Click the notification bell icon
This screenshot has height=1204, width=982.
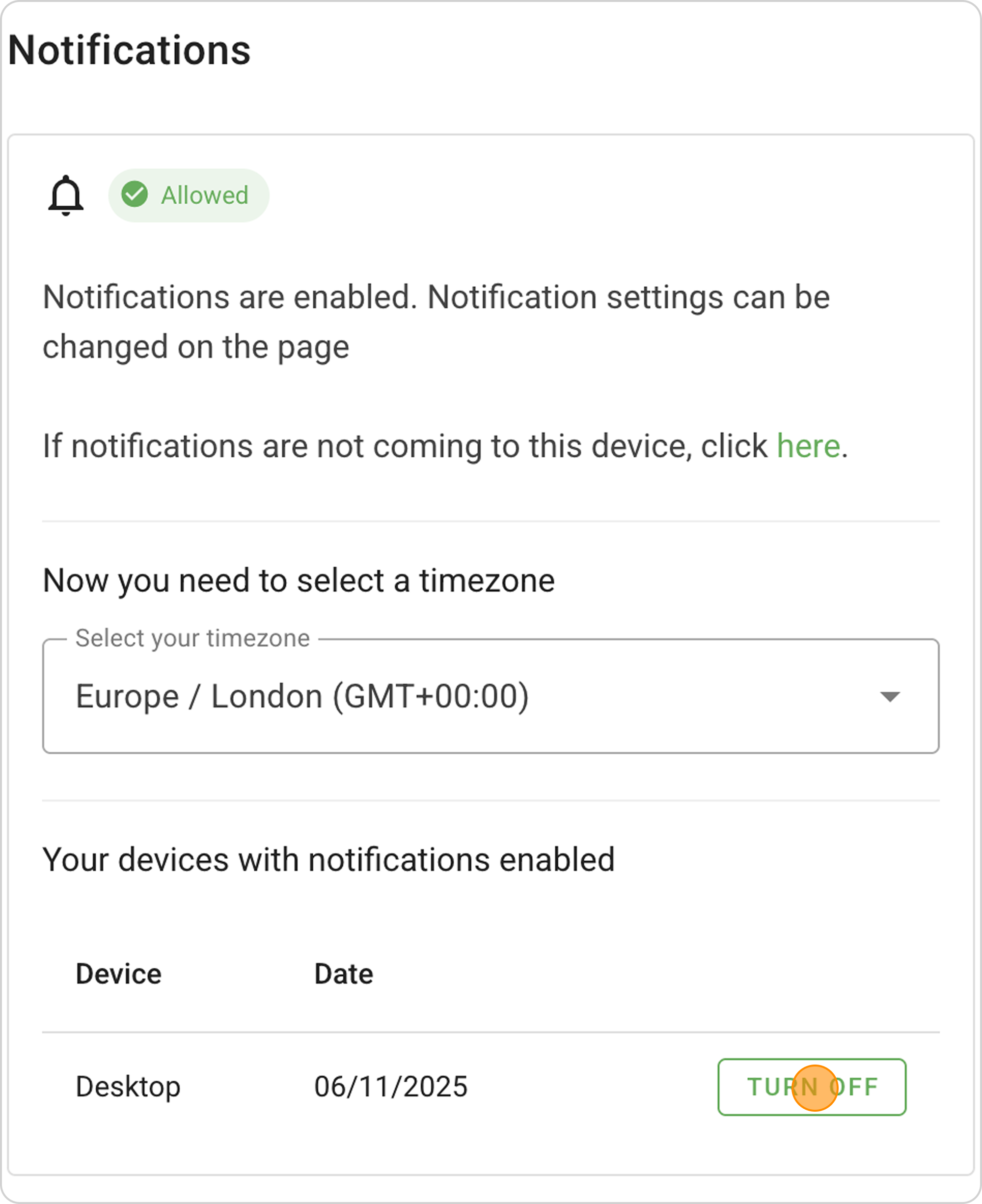tap(66, 195)
